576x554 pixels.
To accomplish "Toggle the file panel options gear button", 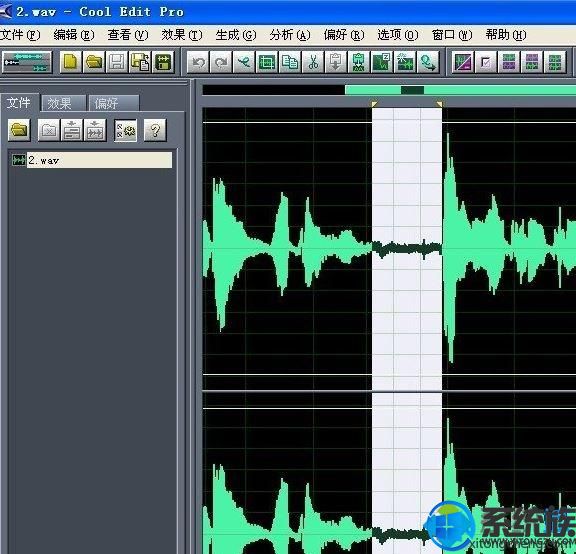I will [x=126, y=130].
